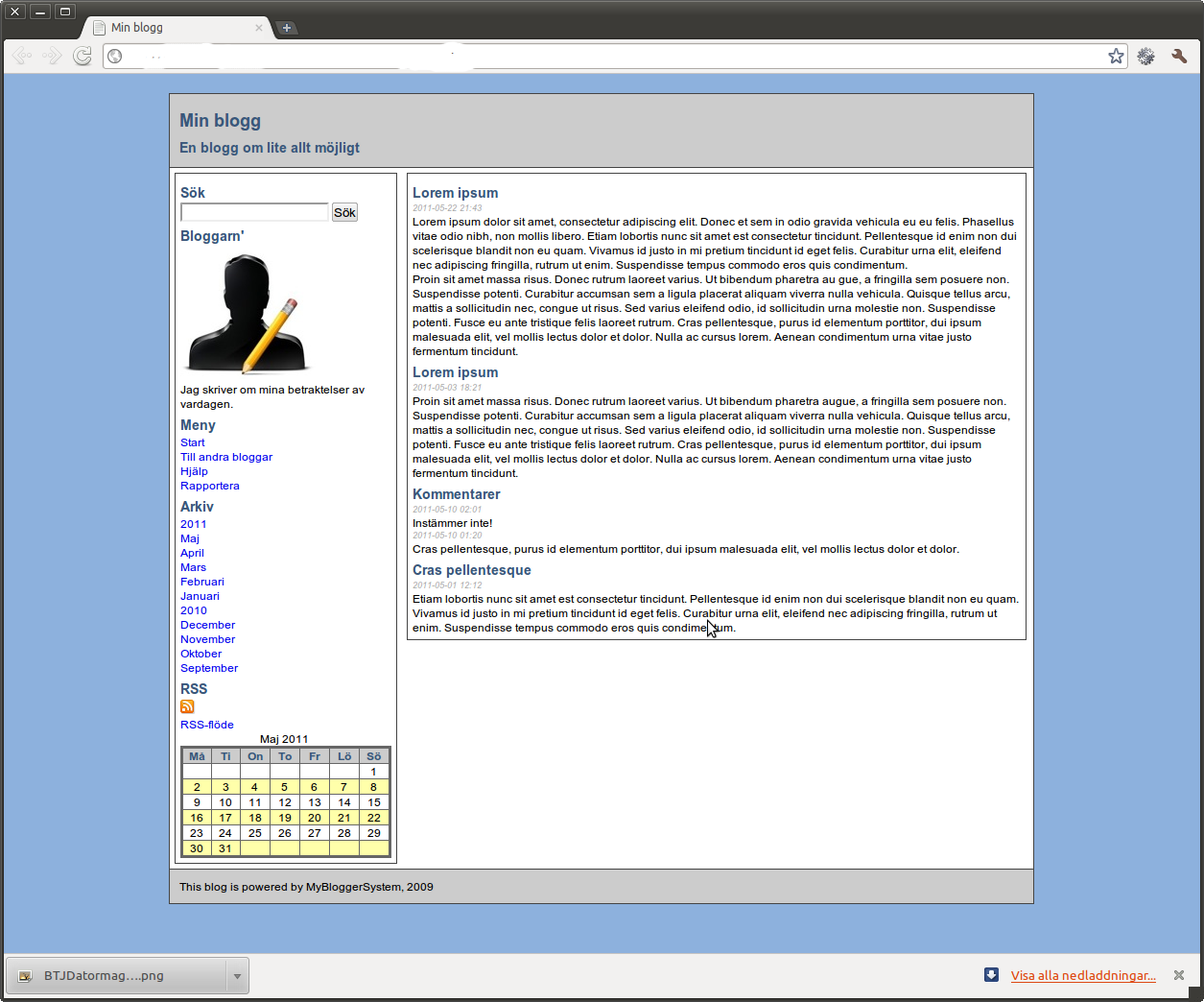Click Visa alla nedladdningar link

pyautogui.click(x=1082, y=975)
